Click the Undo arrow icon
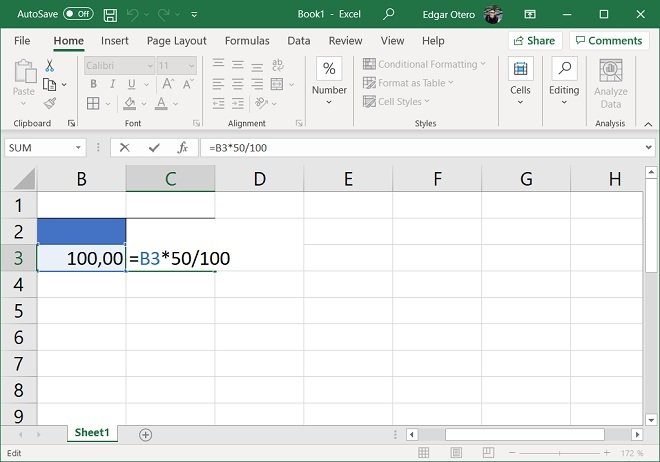Viewport: 660px width, 462px height. 132,15
